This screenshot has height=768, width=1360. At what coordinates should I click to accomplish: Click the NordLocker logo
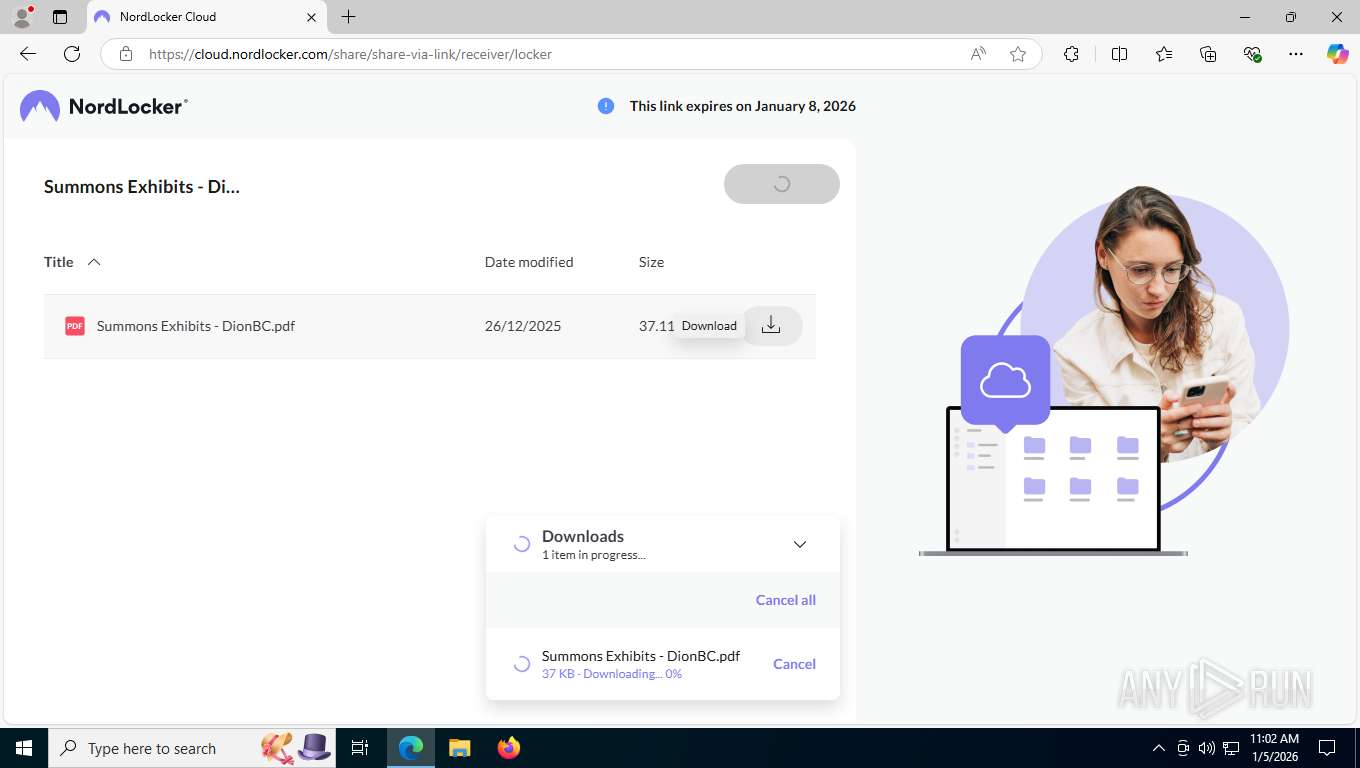tap(104, 106)
